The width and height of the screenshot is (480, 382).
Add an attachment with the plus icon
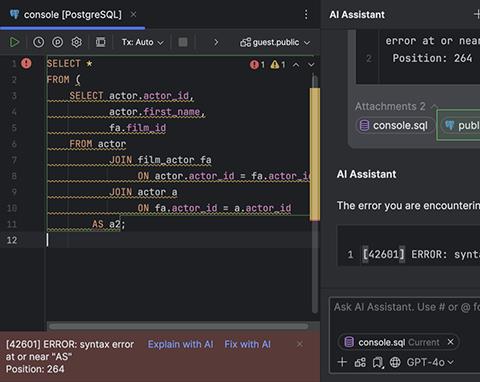point(342,362)
